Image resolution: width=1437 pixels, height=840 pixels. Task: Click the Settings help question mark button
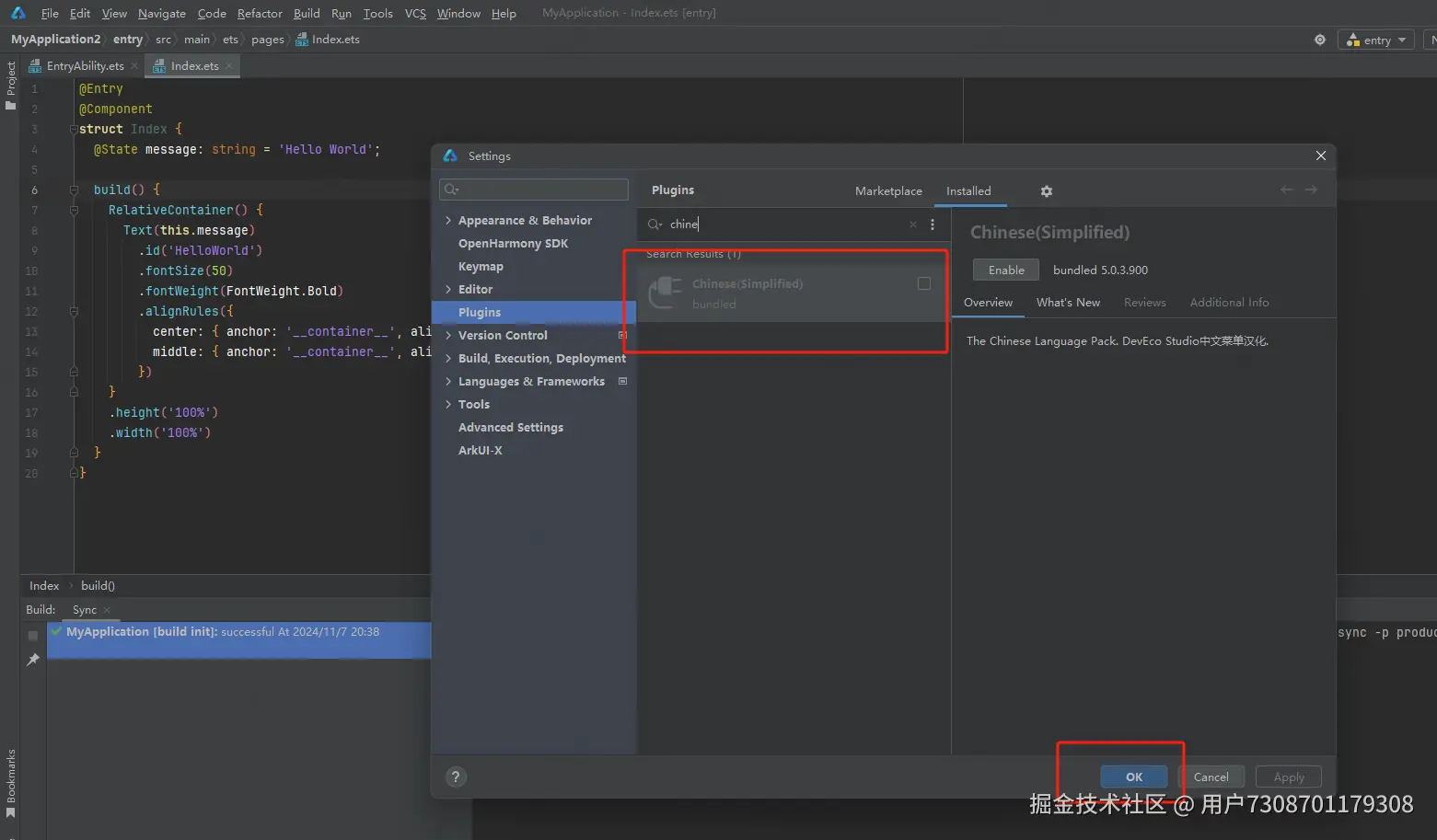(x=456, y=777)
